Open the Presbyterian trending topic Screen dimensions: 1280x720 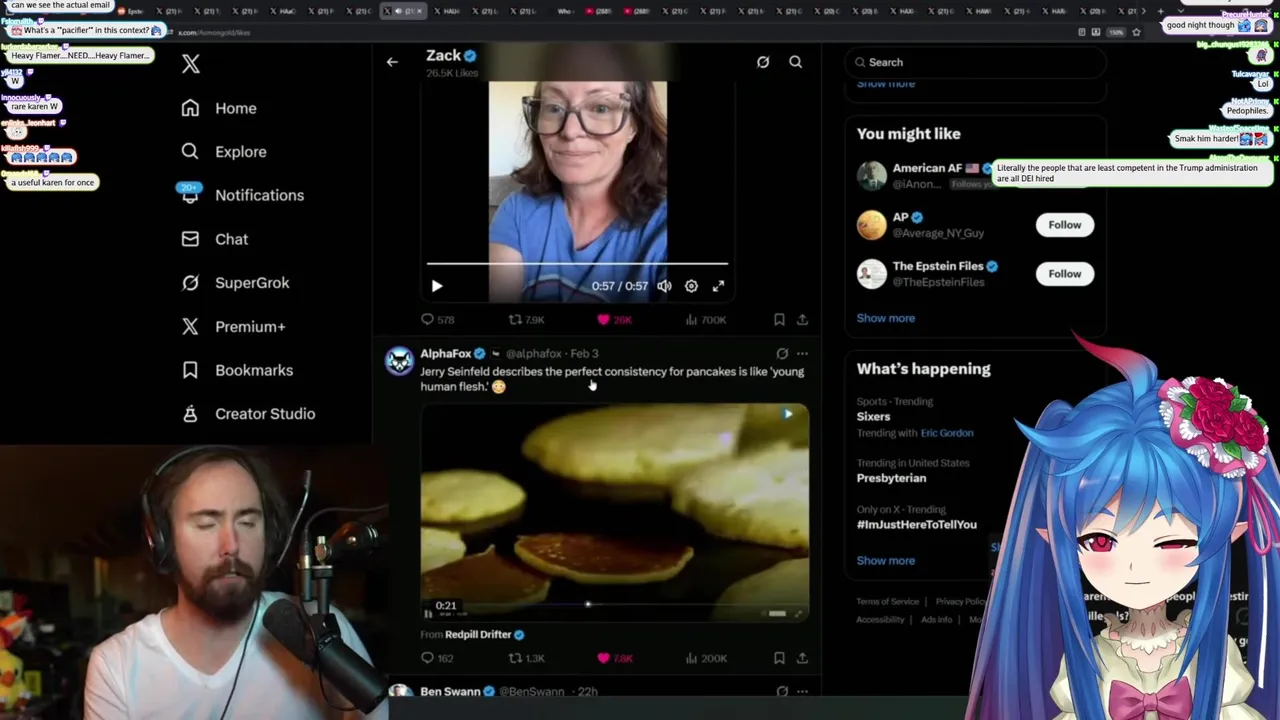click(891, 478)
